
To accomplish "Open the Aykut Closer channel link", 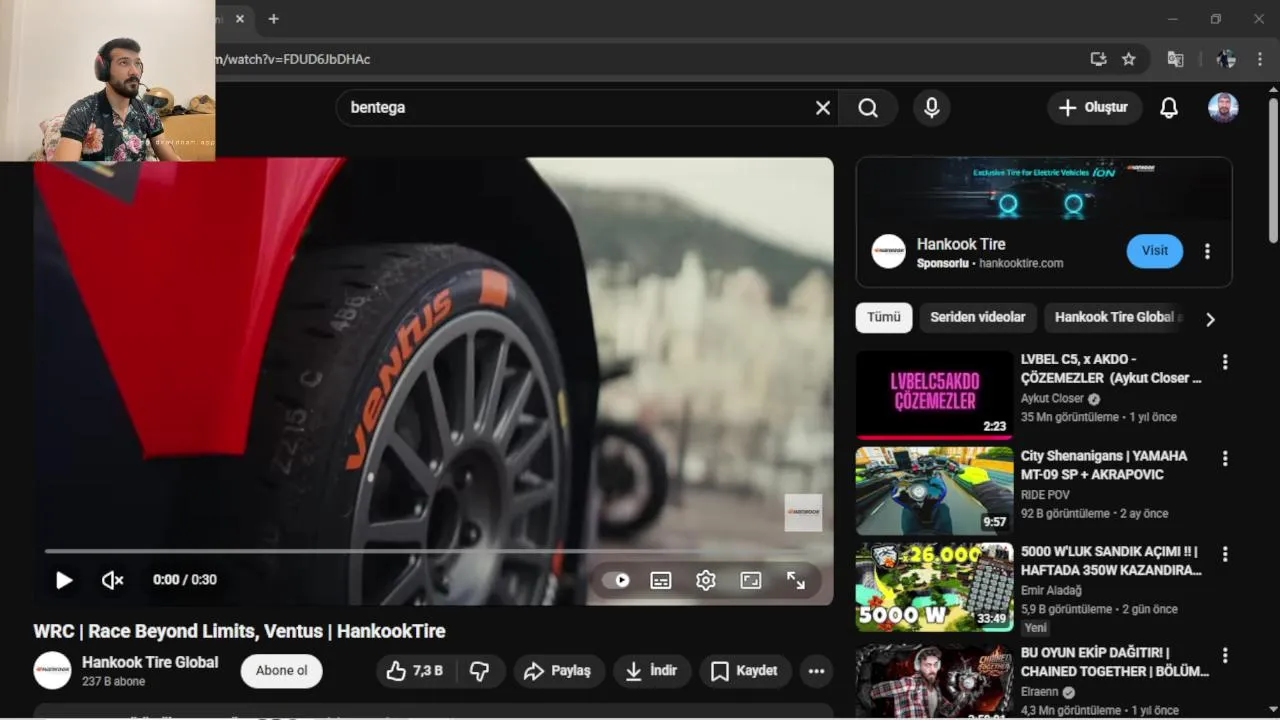I will tap(1052, 398).
